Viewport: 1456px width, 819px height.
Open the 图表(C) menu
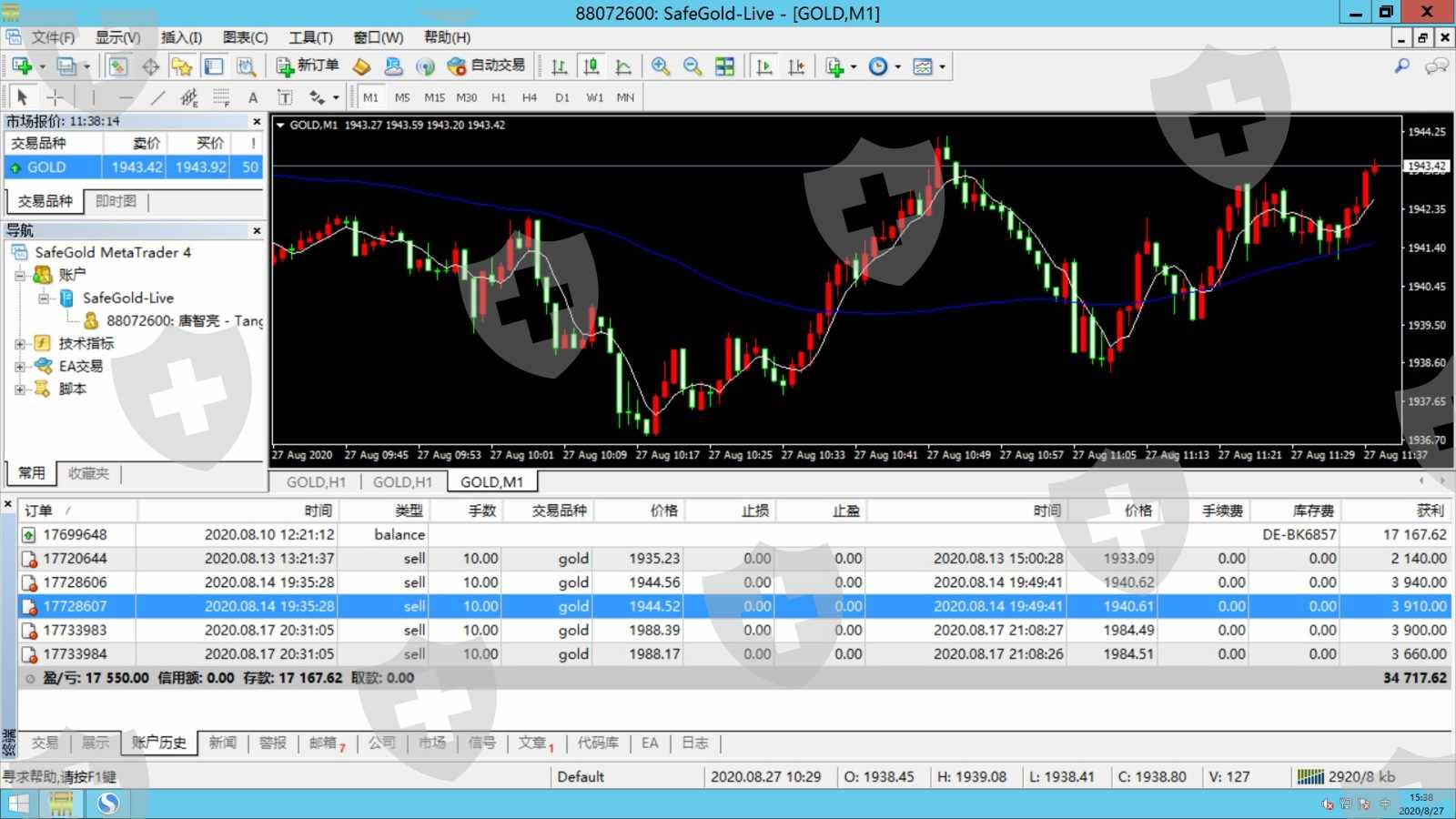point(245,37)
